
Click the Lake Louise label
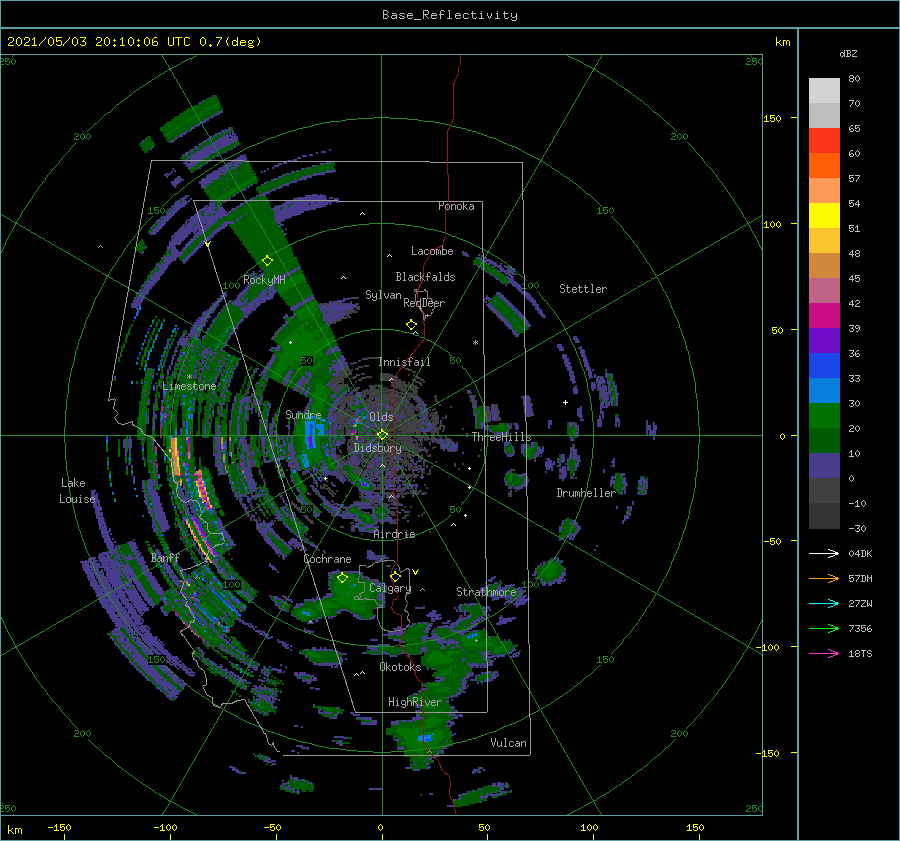(77, 491)
